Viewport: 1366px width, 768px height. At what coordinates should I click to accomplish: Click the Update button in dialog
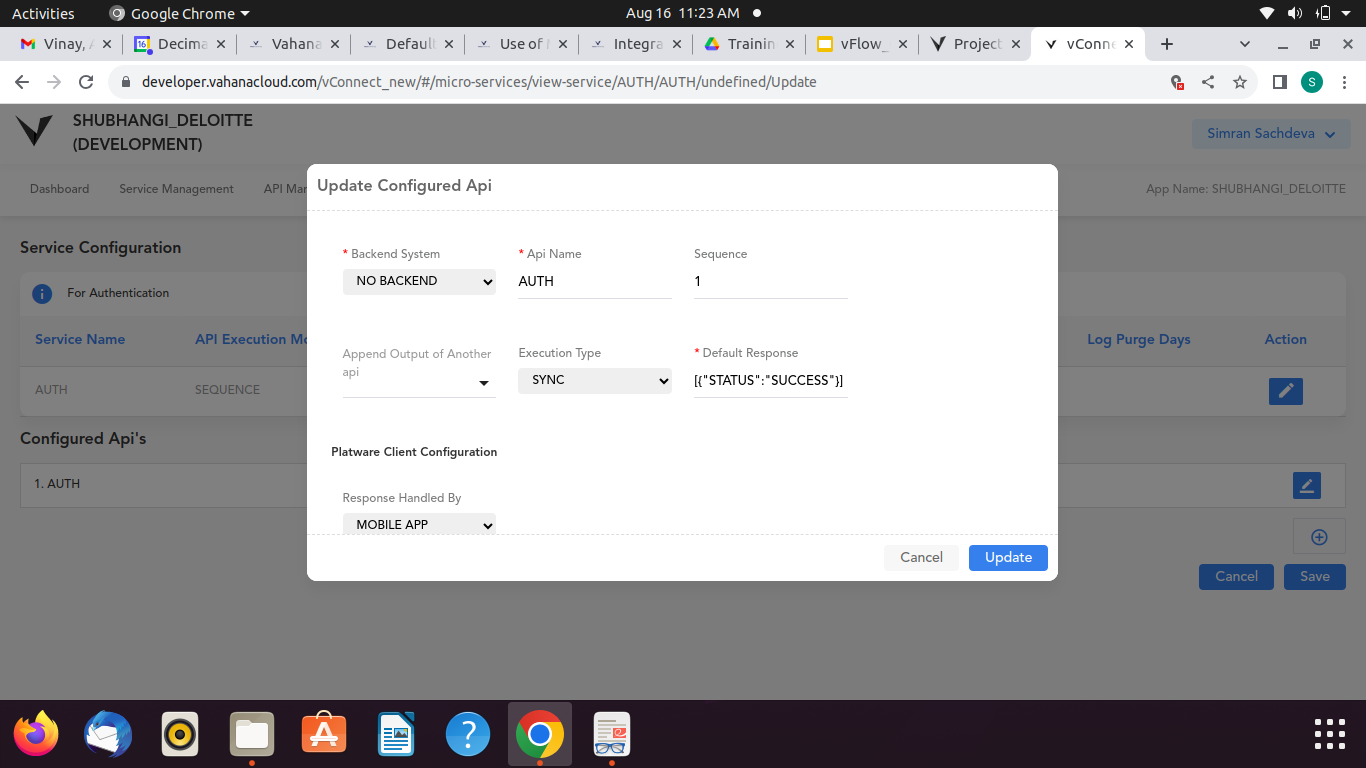pyautogui.click(x=1007, y=558)
